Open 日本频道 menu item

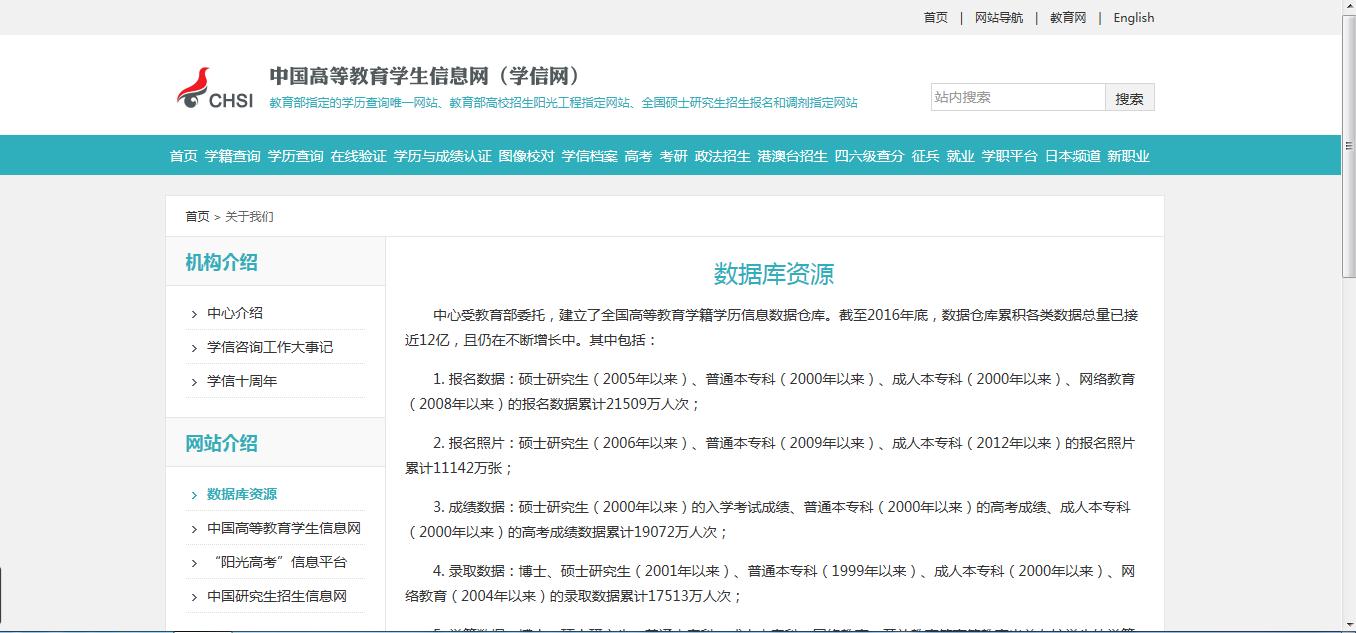coord(1072,156)
